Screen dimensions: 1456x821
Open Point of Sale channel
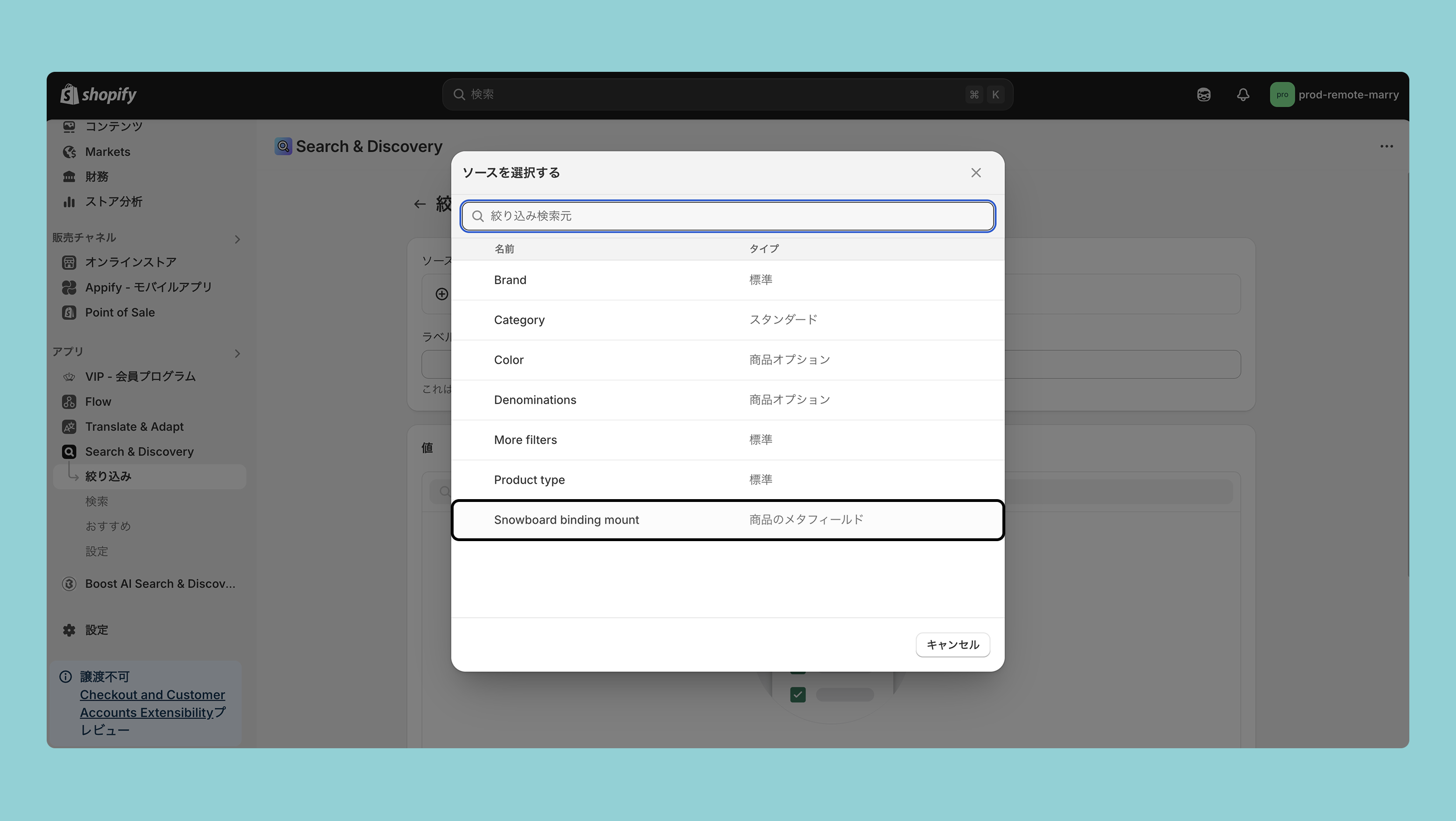pyautogui.click(x=119, y=312)
